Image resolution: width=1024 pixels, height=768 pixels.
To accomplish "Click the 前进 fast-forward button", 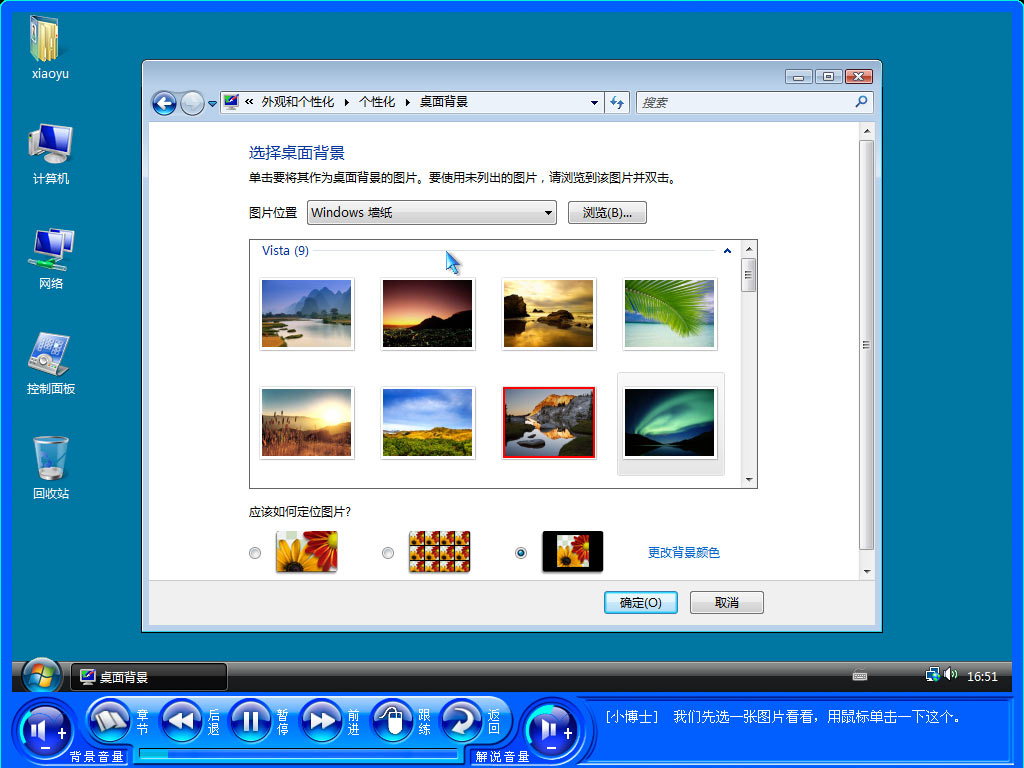I will point(321,722).
